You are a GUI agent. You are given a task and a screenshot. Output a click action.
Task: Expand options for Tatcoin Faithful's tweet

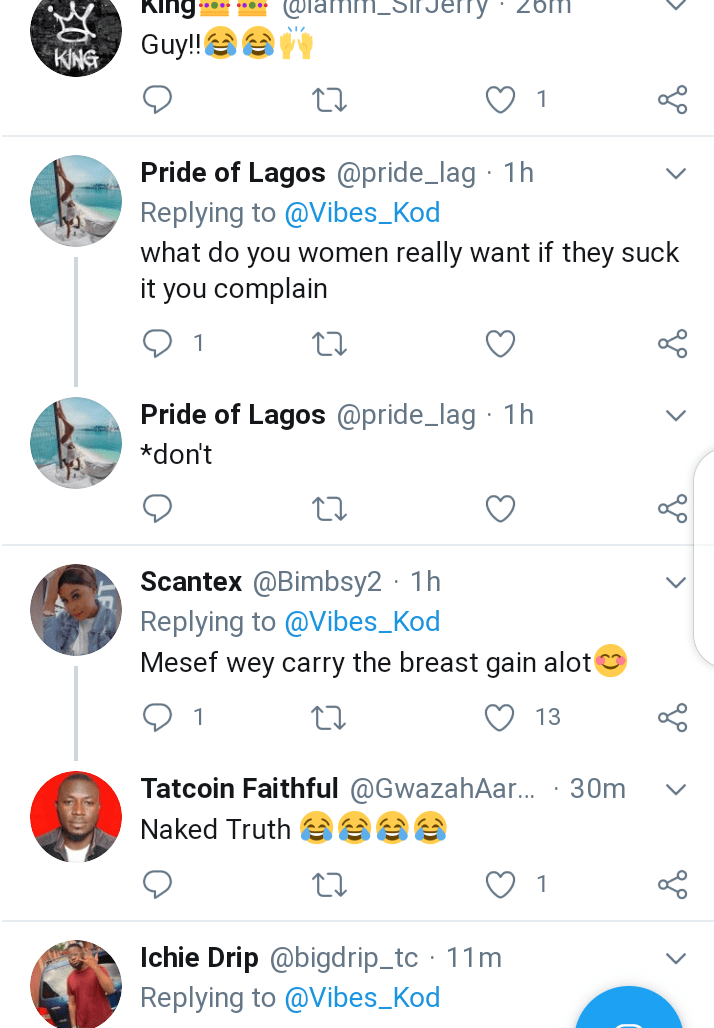pos(676,790)
